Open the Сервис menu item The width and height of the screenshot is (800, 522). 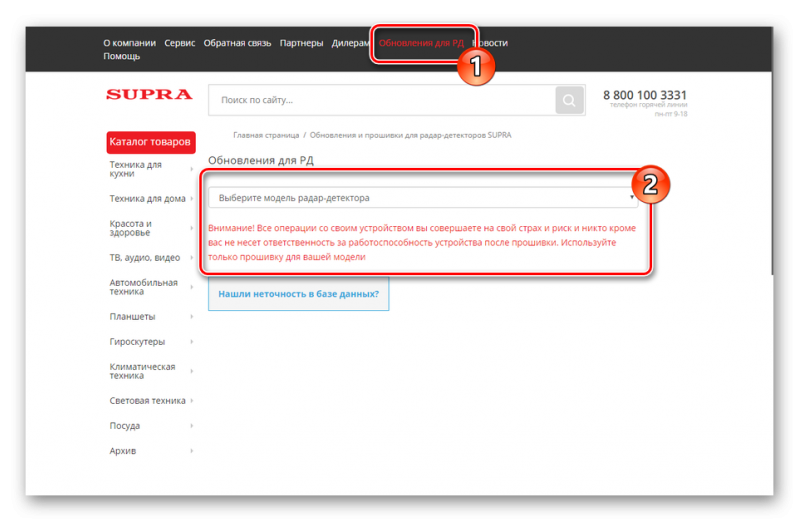[180, 43]
